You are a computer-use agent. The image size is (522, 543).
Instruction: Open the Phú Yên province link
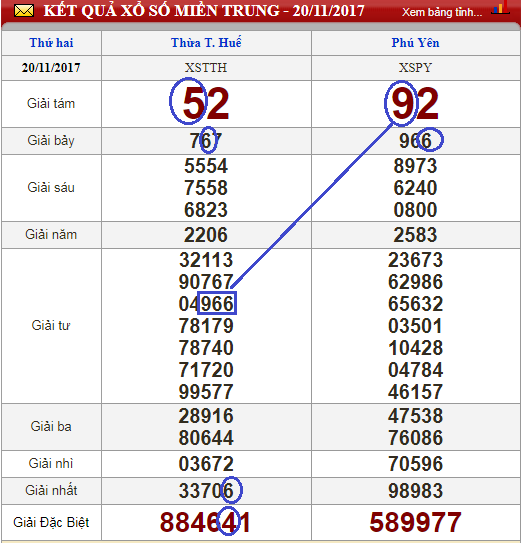pos(415,43)
